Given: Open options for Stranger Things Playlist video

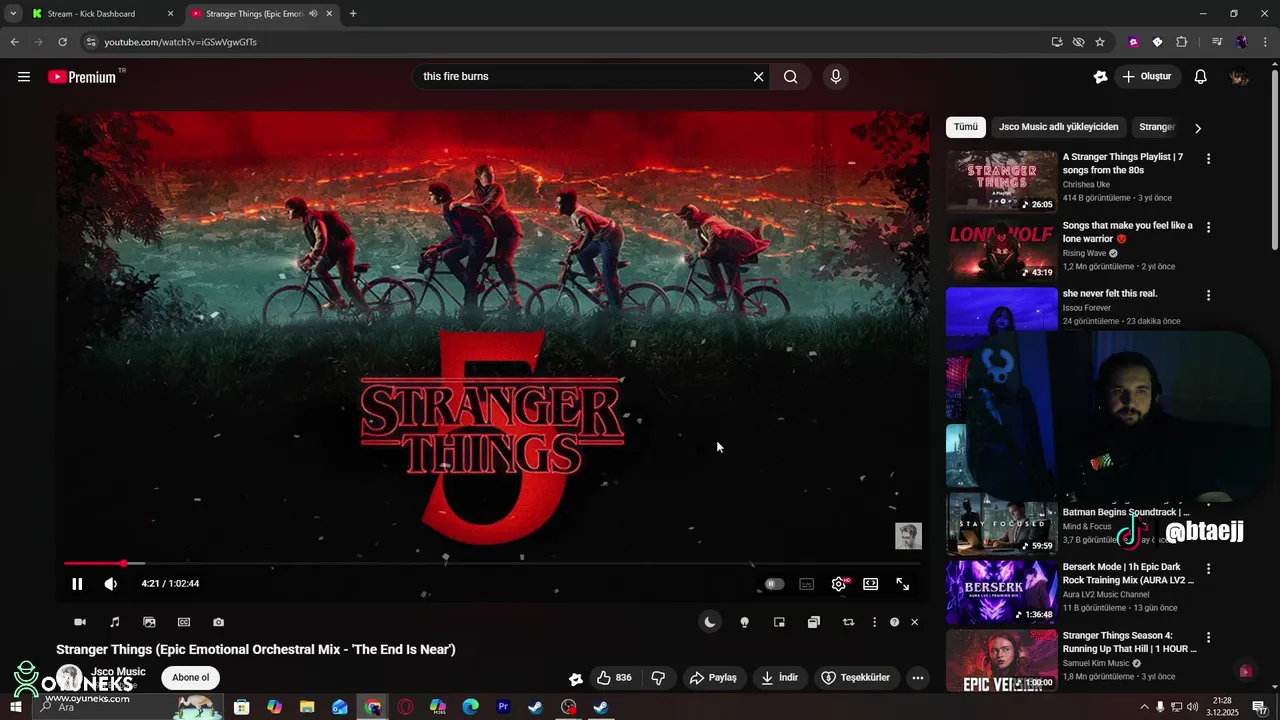Looking at the screenshot, I should pyautogui.click(x=1208, y=159).
